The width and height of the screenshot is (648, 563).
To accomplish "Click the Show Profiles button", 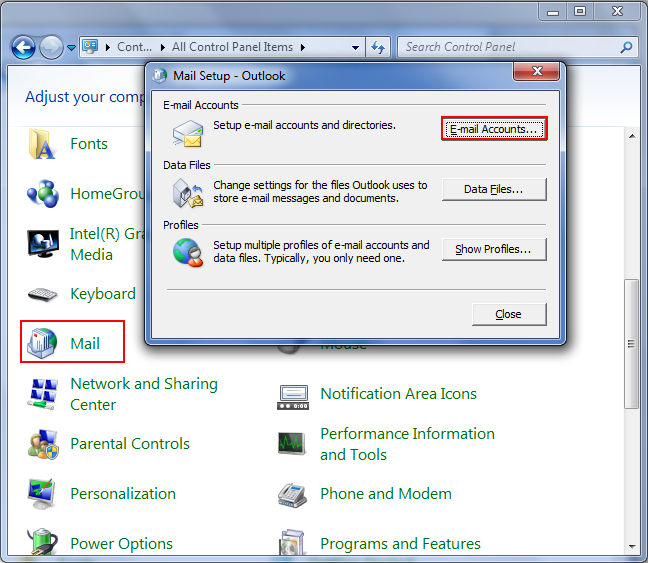I will [x=494, y=249].
